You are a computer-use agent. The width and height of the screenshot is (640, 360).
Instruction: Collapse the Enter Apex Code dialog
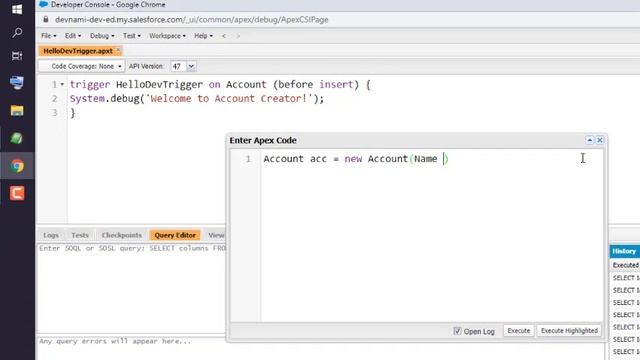coord(590,140)
